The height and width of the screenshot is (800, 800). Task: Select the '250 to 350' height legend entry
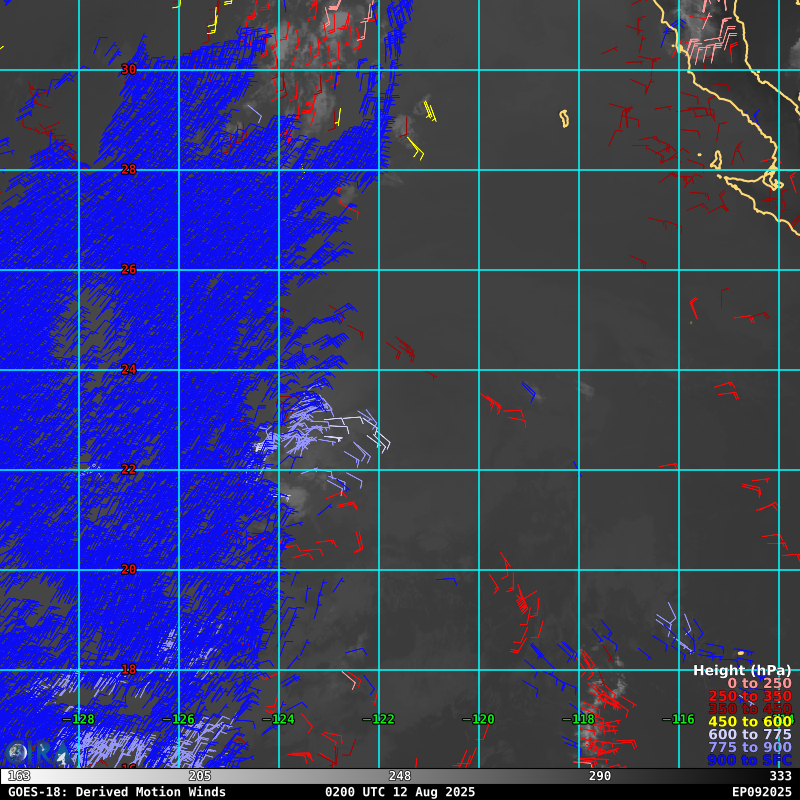750,696
